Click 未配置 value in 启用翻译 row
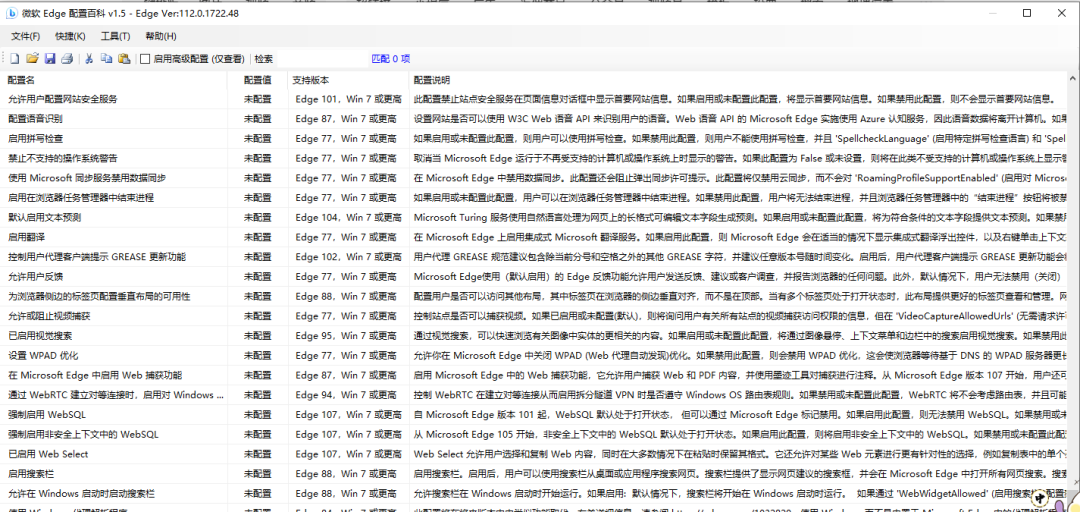The width and height of the screenshot is (1080, 512). pos(258,237)
